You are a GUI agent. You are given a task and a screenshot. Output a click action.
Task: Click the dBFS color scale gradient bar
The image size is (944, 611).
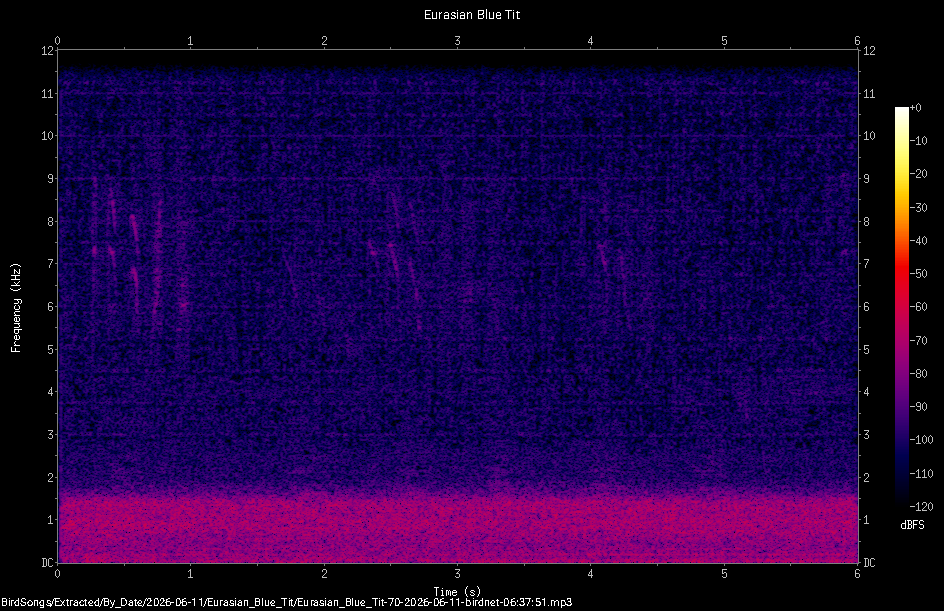point(901,307)
